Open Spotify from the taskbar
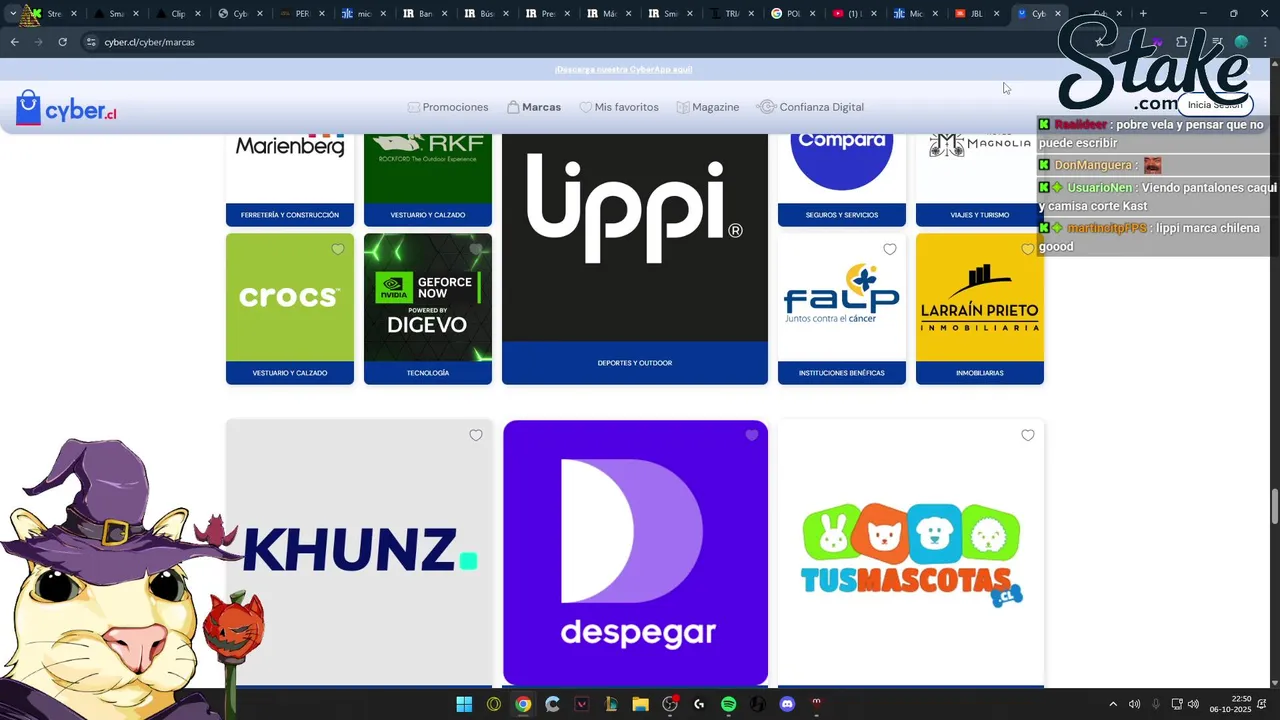 point(728,704)
